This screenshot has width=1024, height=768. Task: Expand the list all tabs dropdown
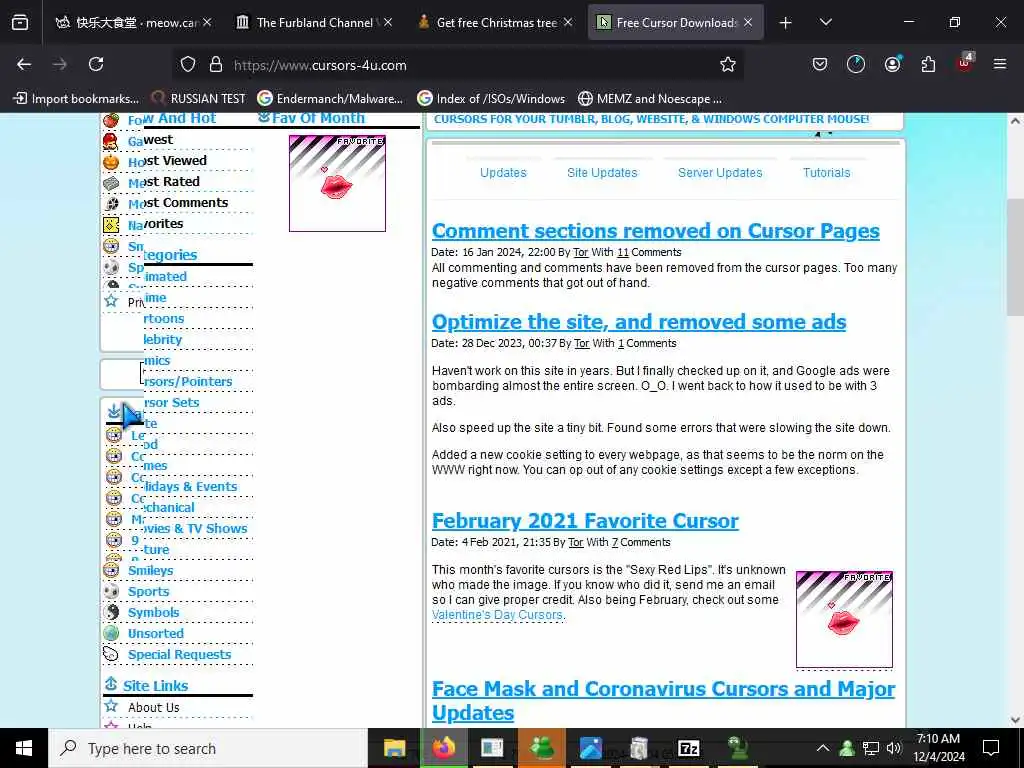(825, 22)
